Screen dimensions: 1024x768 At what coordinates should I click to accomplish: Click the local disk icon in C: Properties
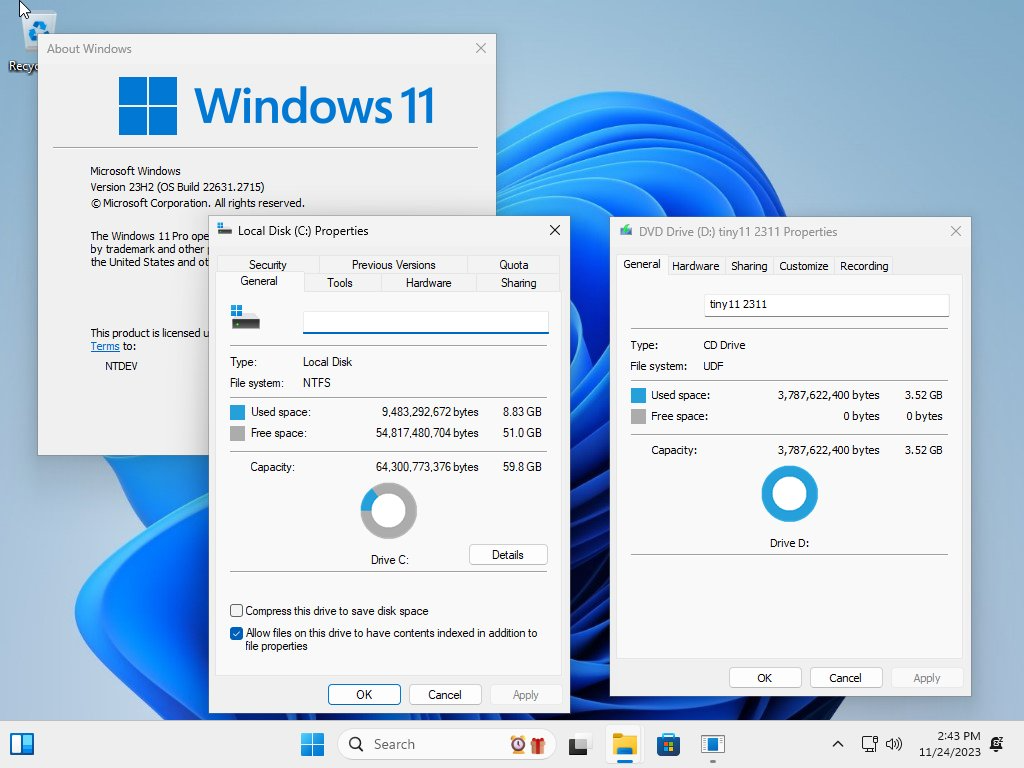click(244, 317)
